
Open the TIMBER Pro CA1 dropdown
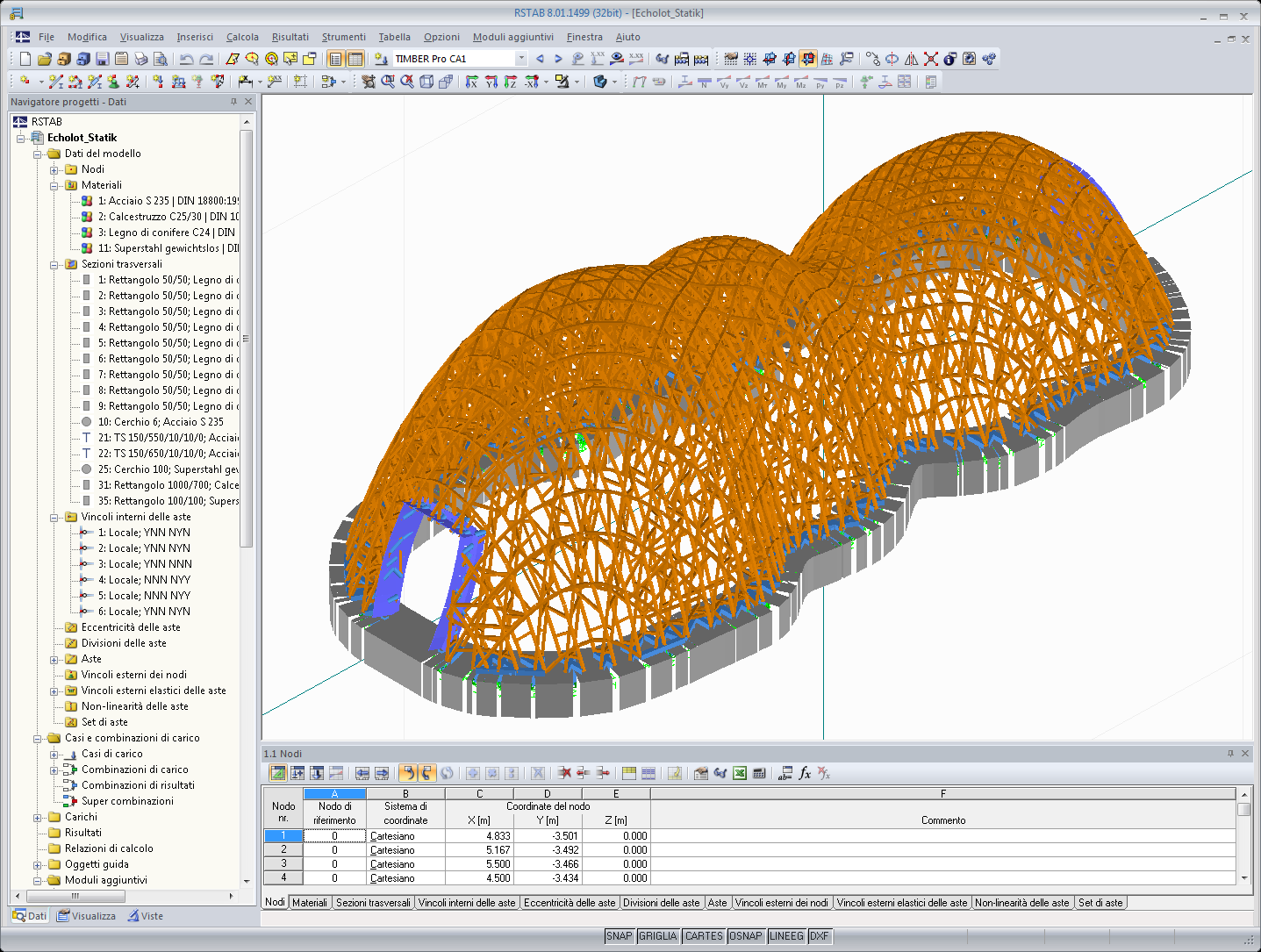[x=520, y=59]
